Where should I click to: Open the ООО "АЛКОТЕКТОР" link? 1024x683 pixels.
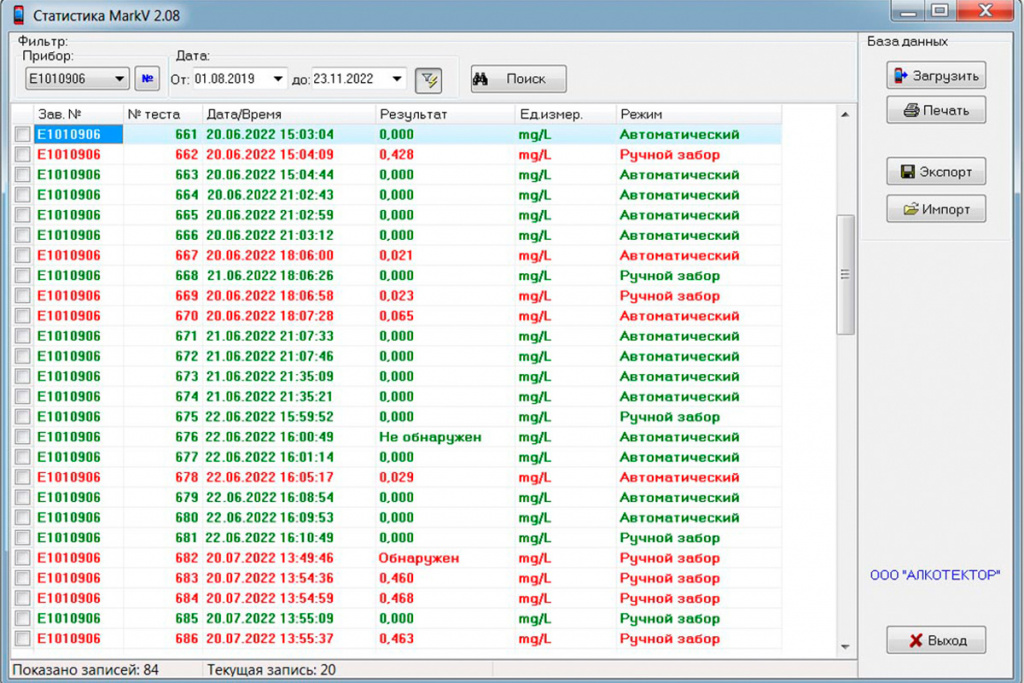coord(935,575)
